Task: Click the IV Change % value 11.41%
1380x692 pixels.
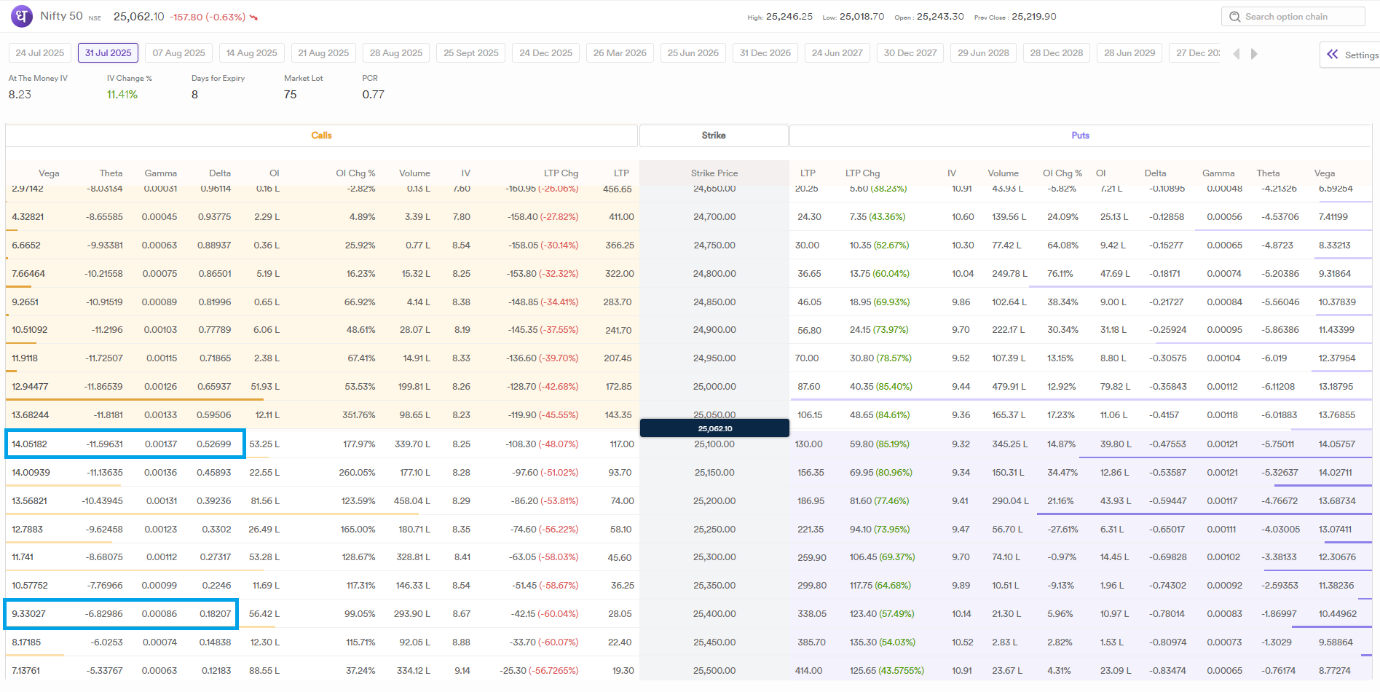Action: (122, 94)
